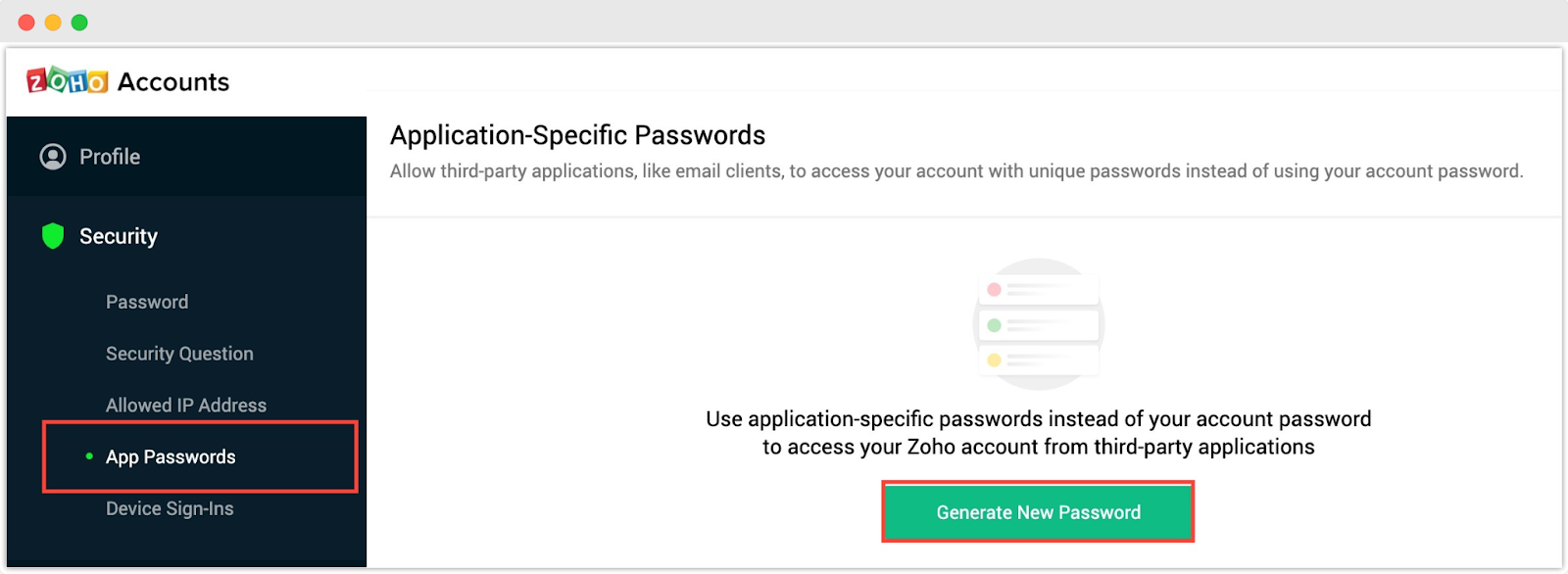Open the Profile section in the sidebar
The width and height of the screenshot is (1568, 574).
[x=110, y=157]
